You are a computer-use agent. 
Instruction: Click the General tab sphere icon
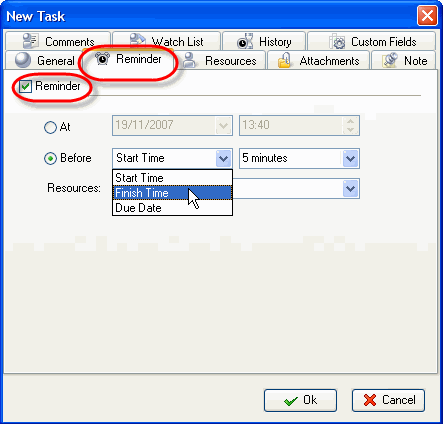[x=23, y=60]
